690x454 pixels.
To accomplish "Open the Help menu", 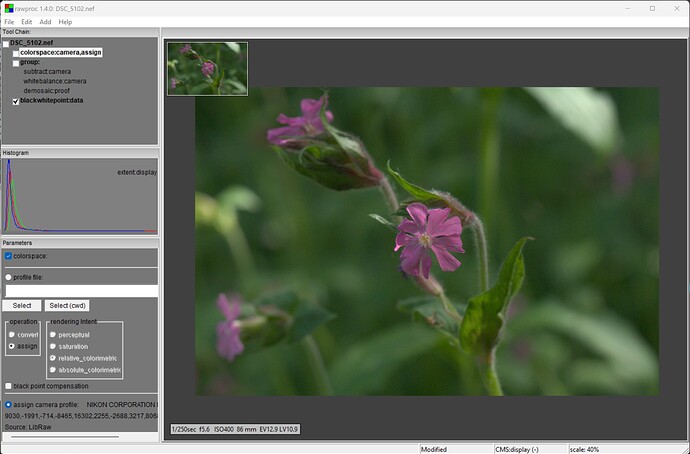I will tap(65, 22).
